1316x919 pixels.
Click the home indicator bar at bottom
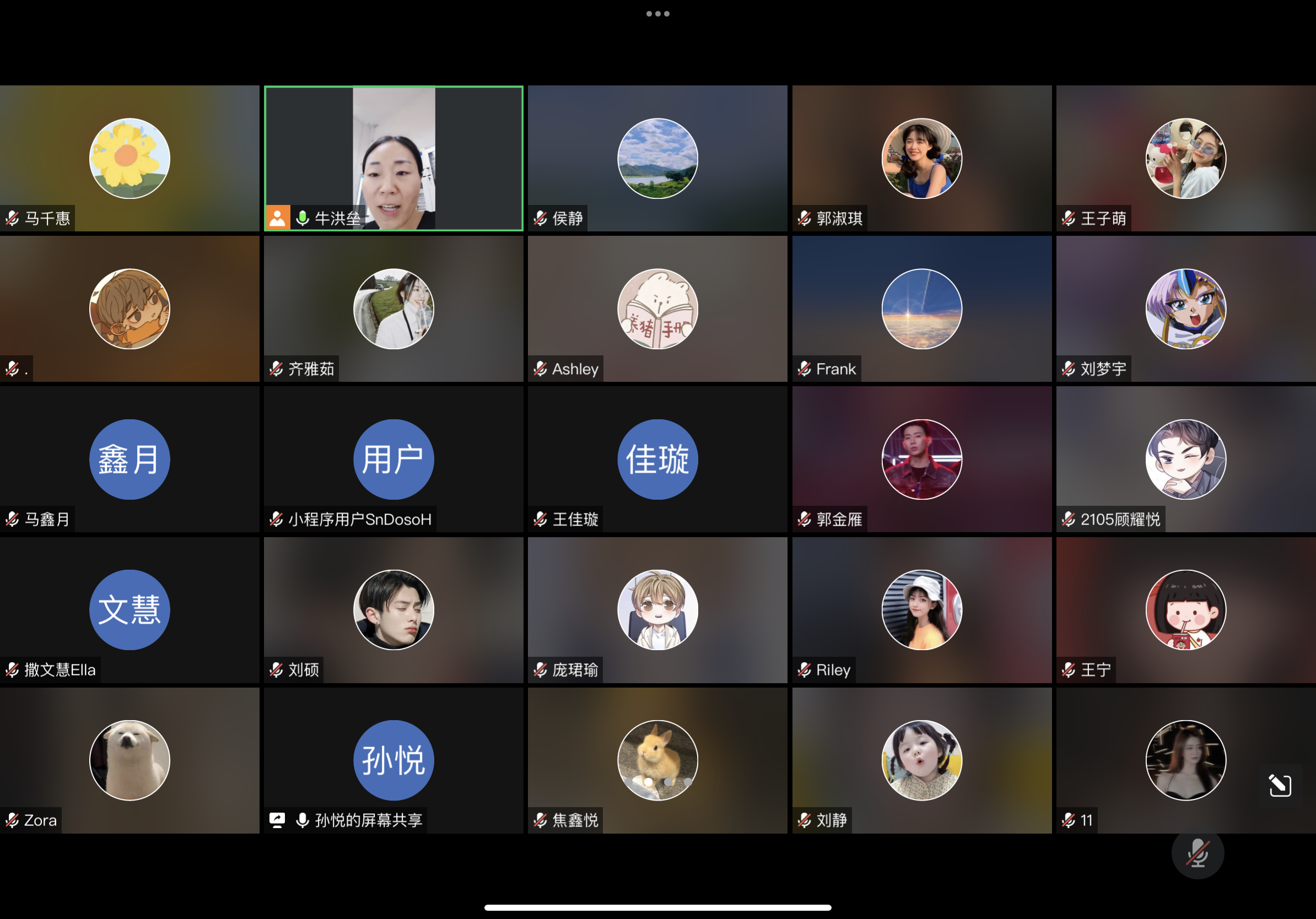pyautogui.click(x=657, y=907)
